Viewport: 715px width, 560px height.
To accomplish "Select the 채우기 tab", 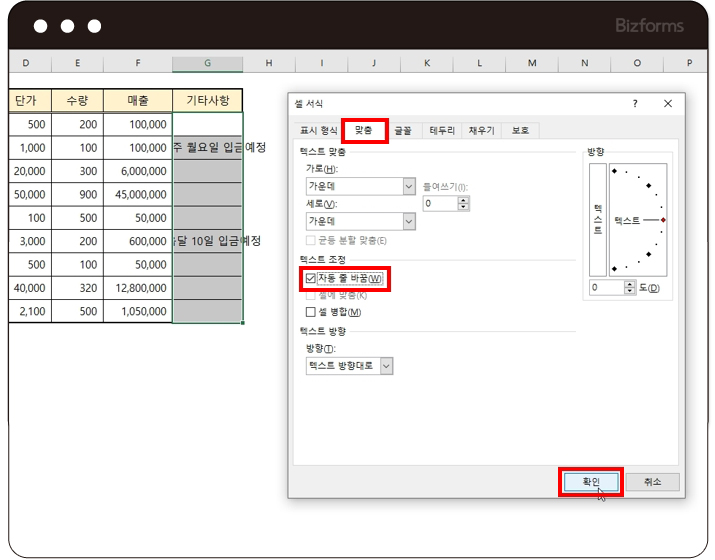I will [x=482, y=131].
